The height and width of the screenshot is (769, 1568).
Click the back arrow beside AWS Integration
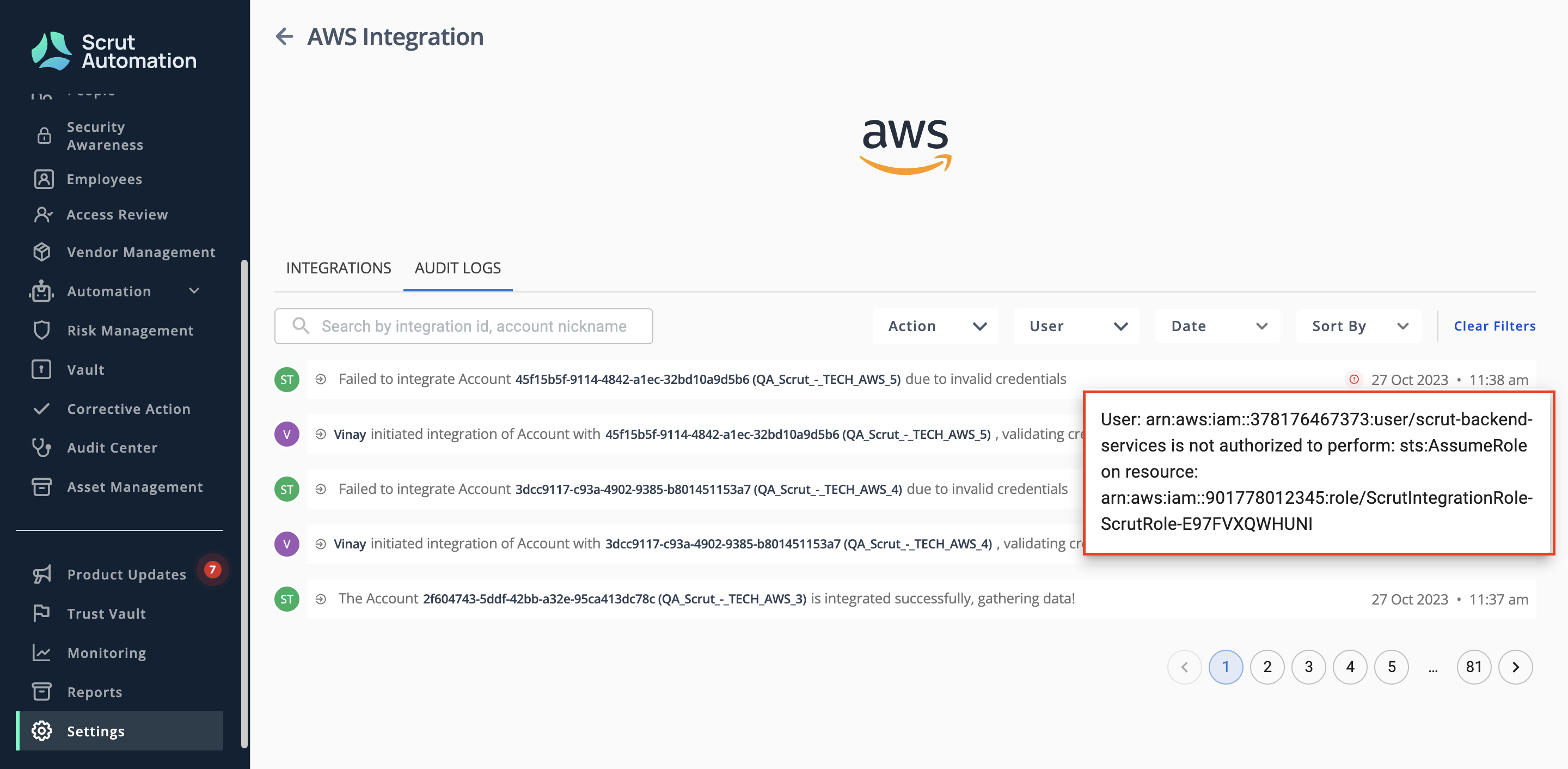tap(284, 36)
